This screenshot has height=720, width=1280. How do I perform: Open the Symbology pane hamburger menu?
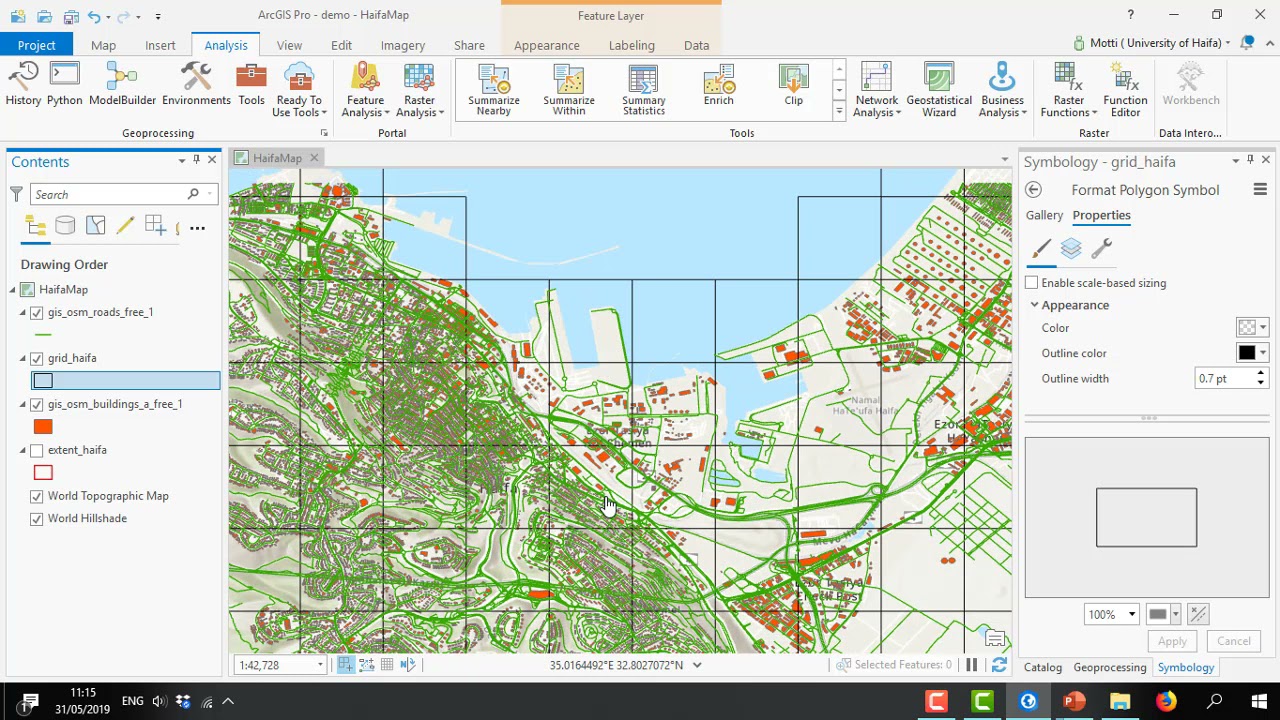(x=1260, y=190)
